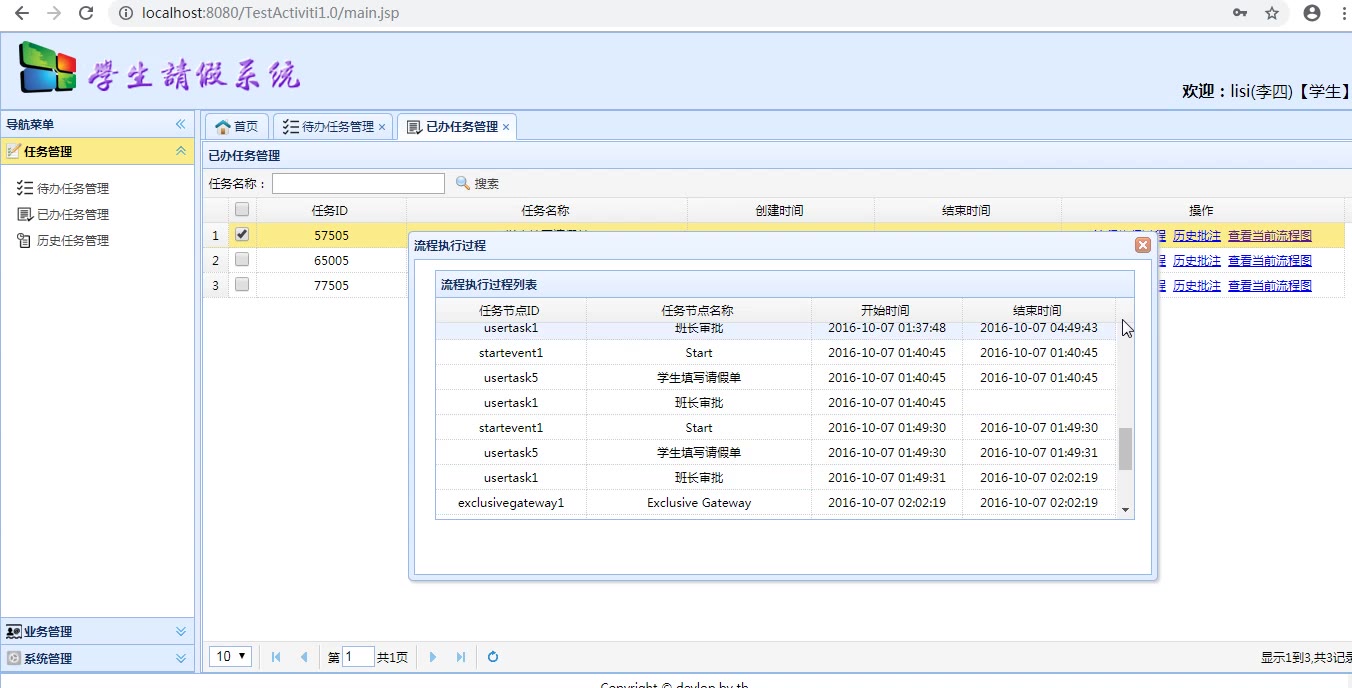This screenshot has height=688, width=1352.
Task: Go to next page in pager
Action: point(433,657)
